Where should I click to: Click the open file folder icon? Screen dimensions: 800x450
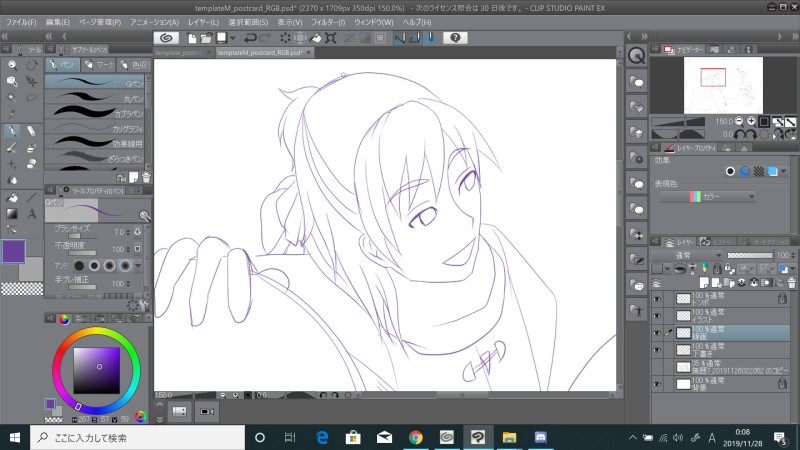[206, 38]
